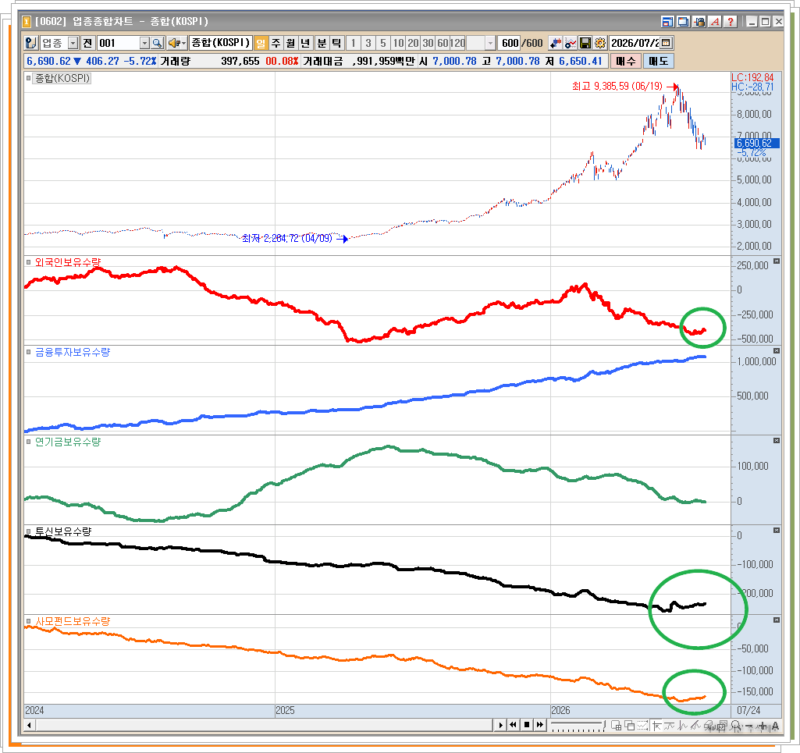Click the floppy disk save icon

click(585, 43)
